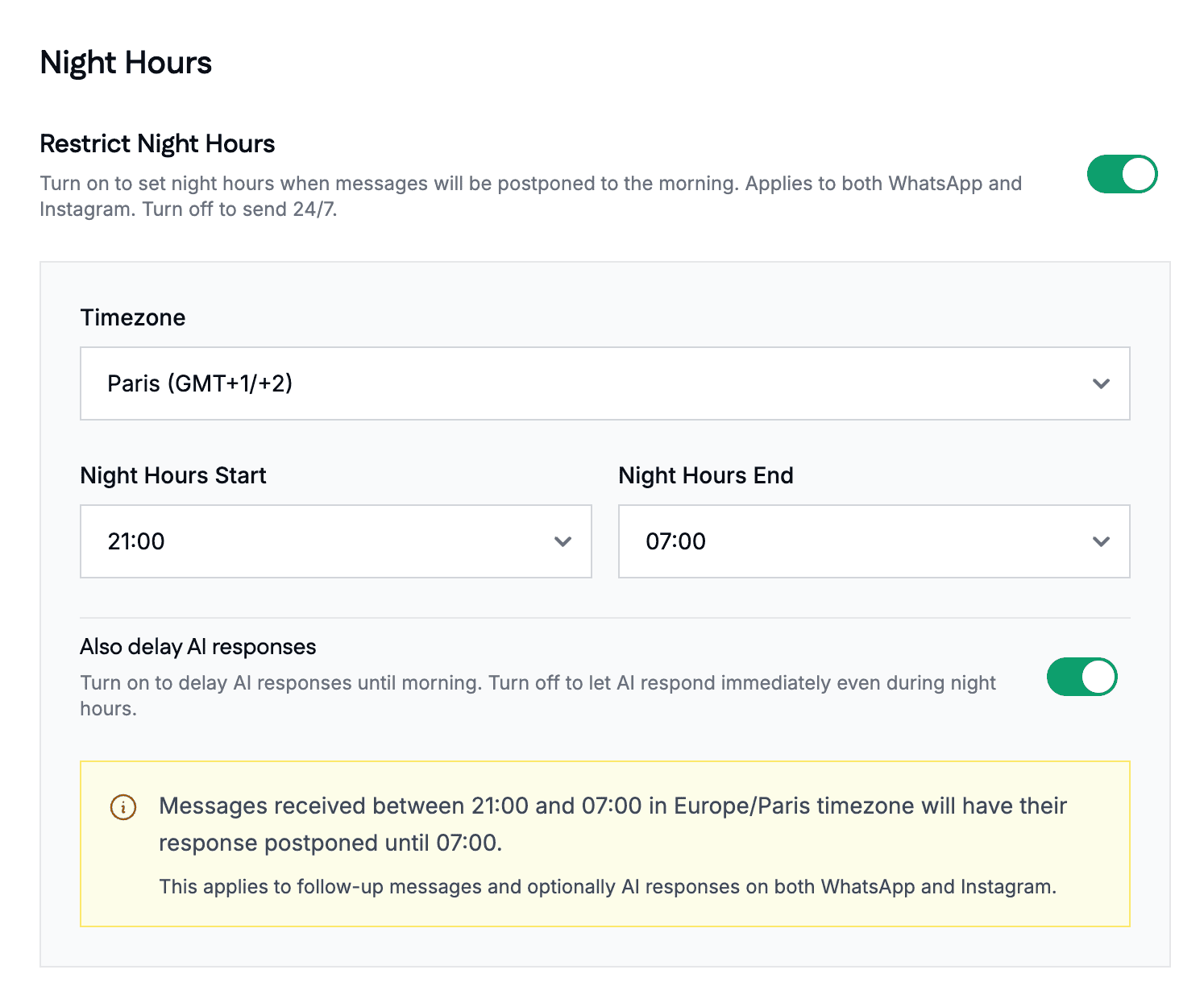
Task: Click the divider above Also delay AI responses
Action: [x=605, y=618]
